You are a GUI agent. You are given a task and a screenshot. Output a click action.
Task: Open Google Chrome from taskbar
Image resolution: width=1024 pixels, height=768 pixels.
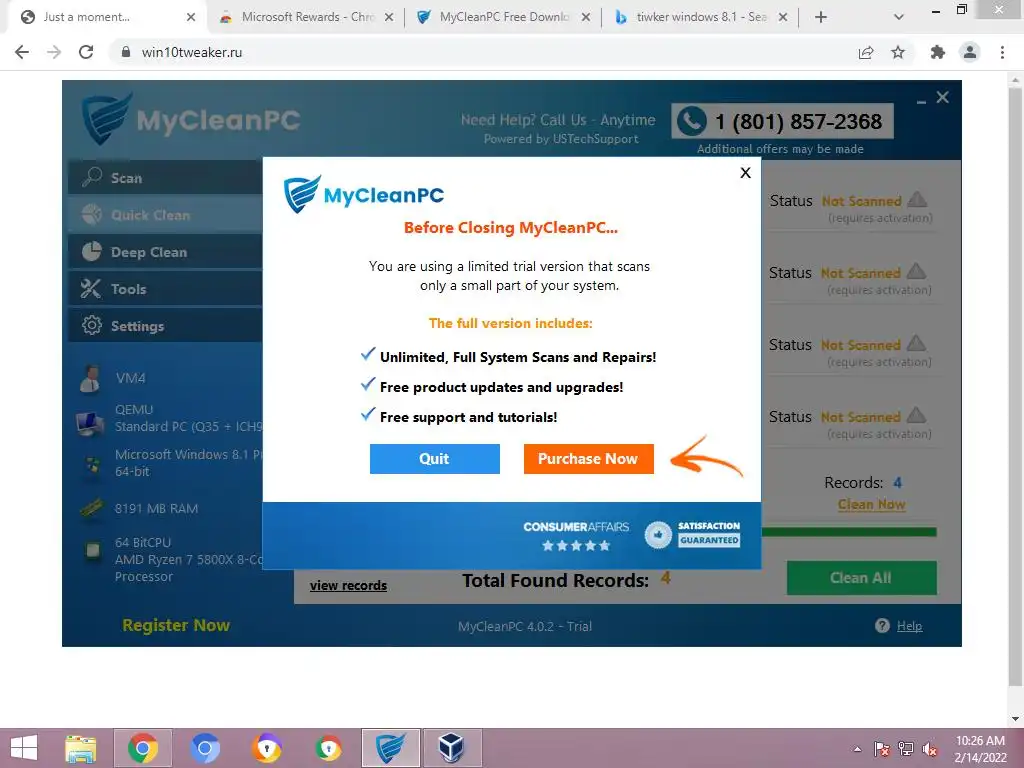coord(142,748)
